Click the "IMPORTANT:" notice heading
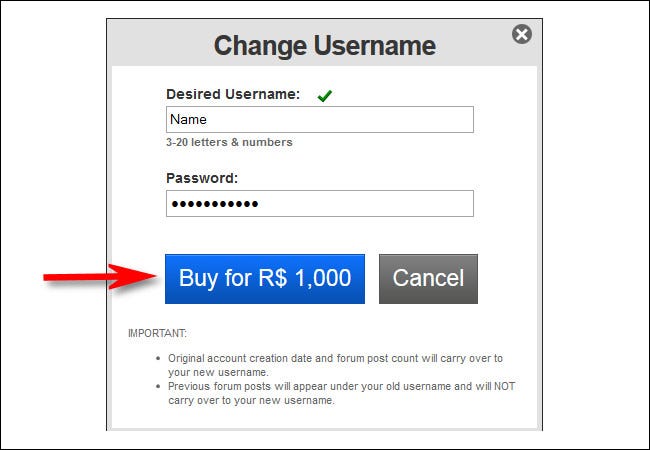This screenshot has height=450, width=650. point(157,333)
